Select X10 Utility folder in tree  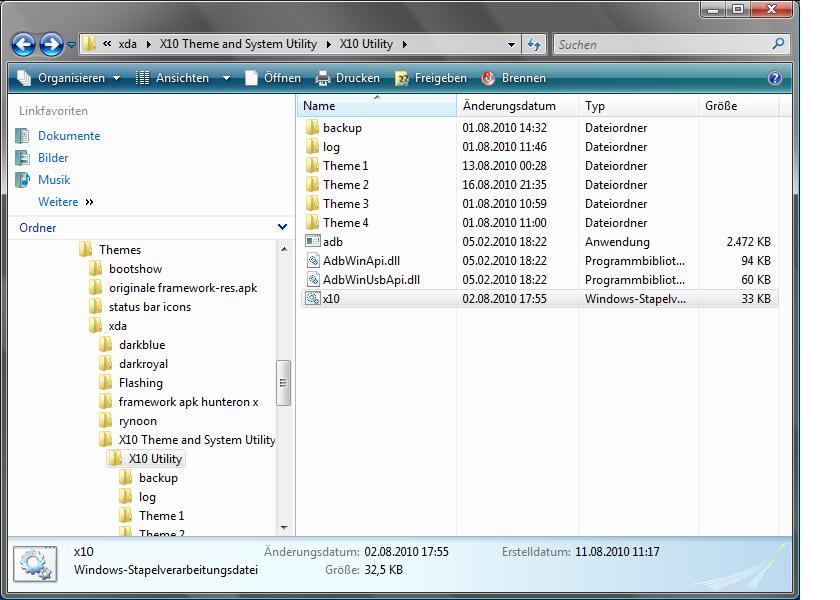click(155, 459)
